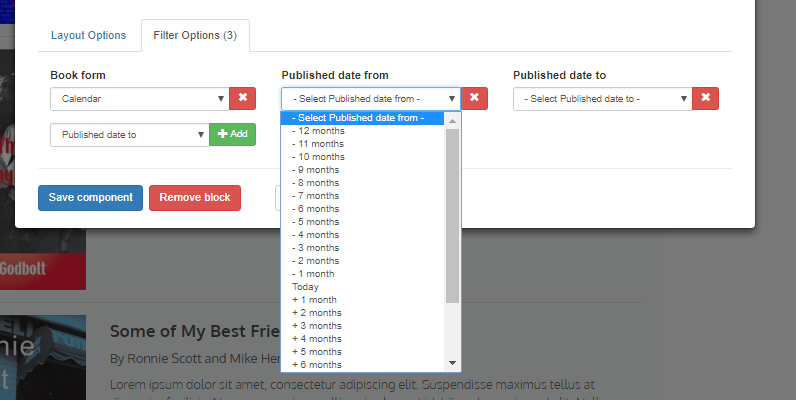Click the green Add filter button
The width and height of the screenshot is (796, 400).
(233, 135)
